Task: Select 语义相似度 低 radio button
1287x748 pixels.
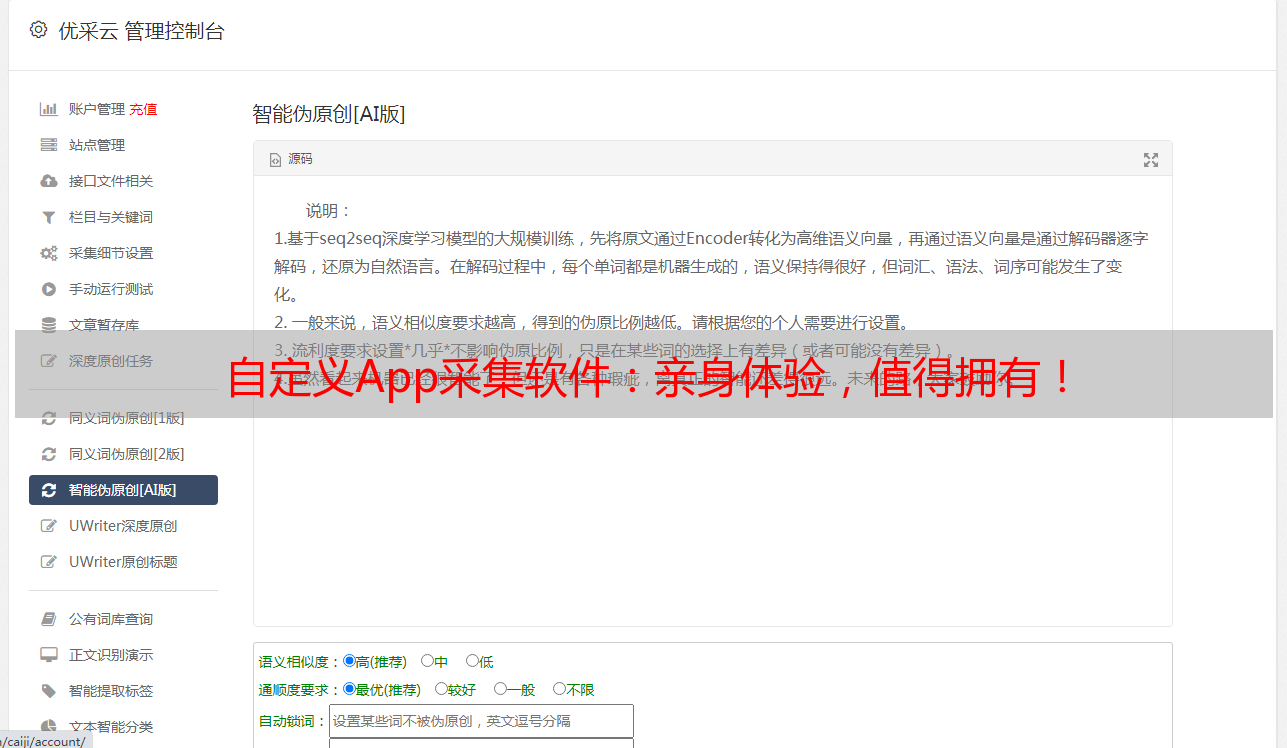Action: pyautogui.click(x=472, y=661)
